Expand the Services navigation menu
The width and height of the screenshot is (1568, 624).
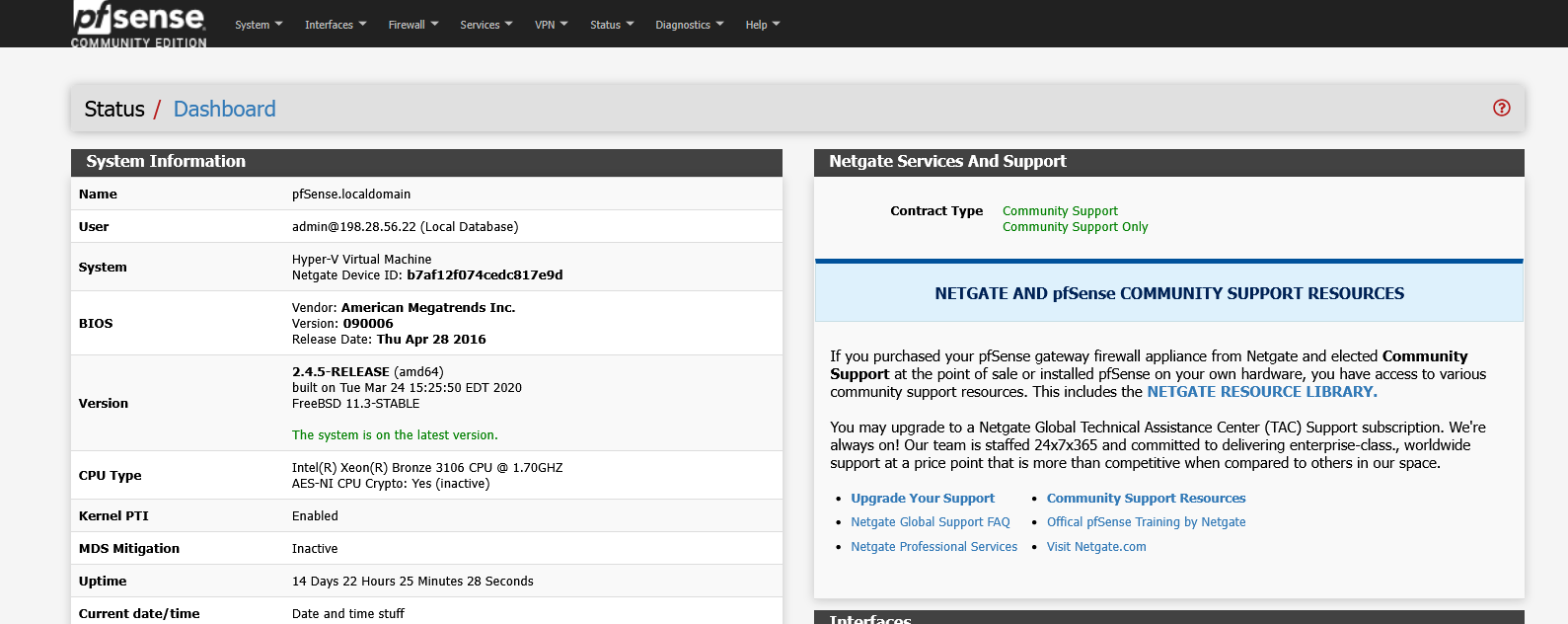coord(485,25)
